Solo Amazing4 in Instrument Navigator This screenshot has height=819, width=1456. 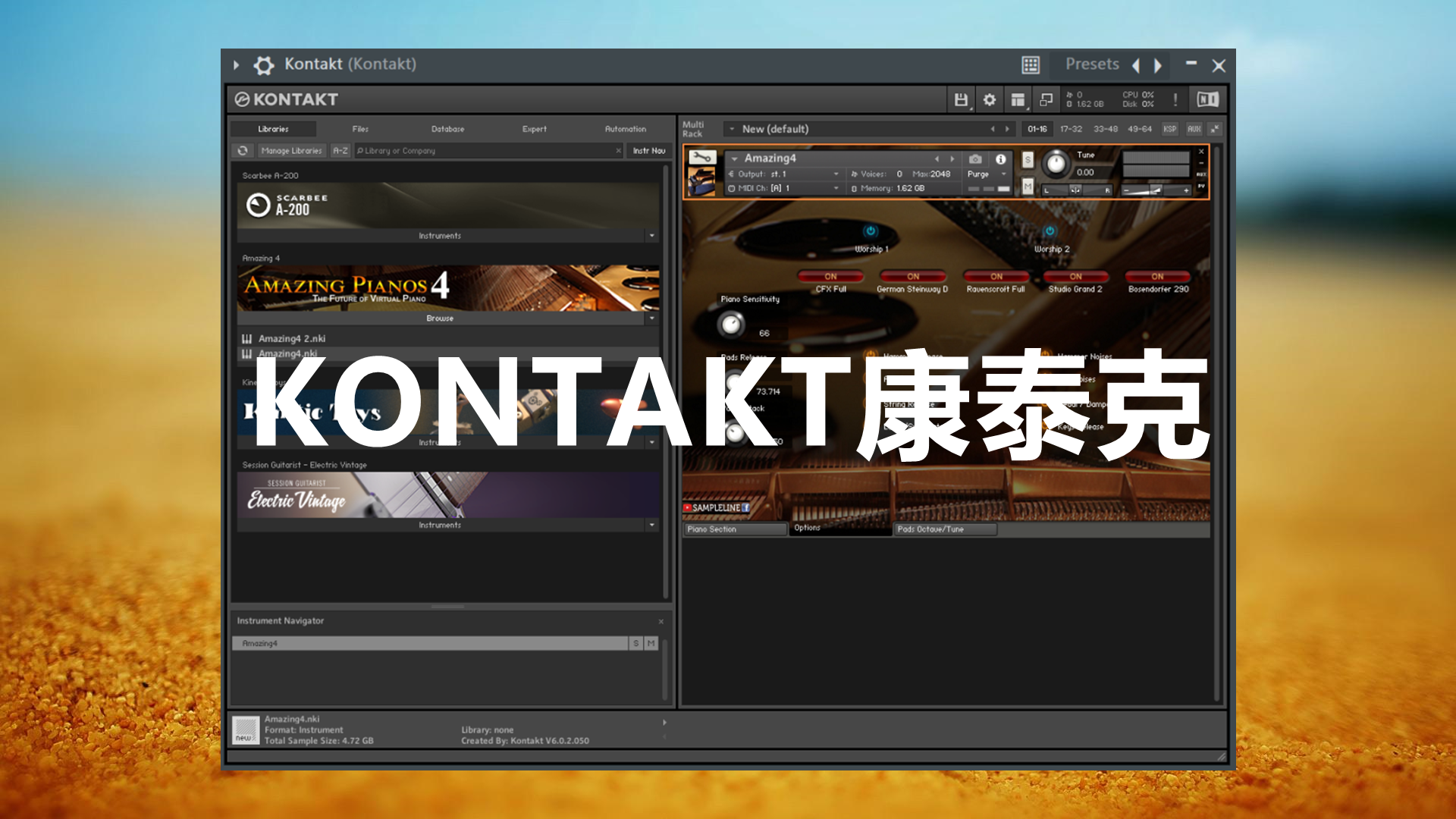click(636, 644)
